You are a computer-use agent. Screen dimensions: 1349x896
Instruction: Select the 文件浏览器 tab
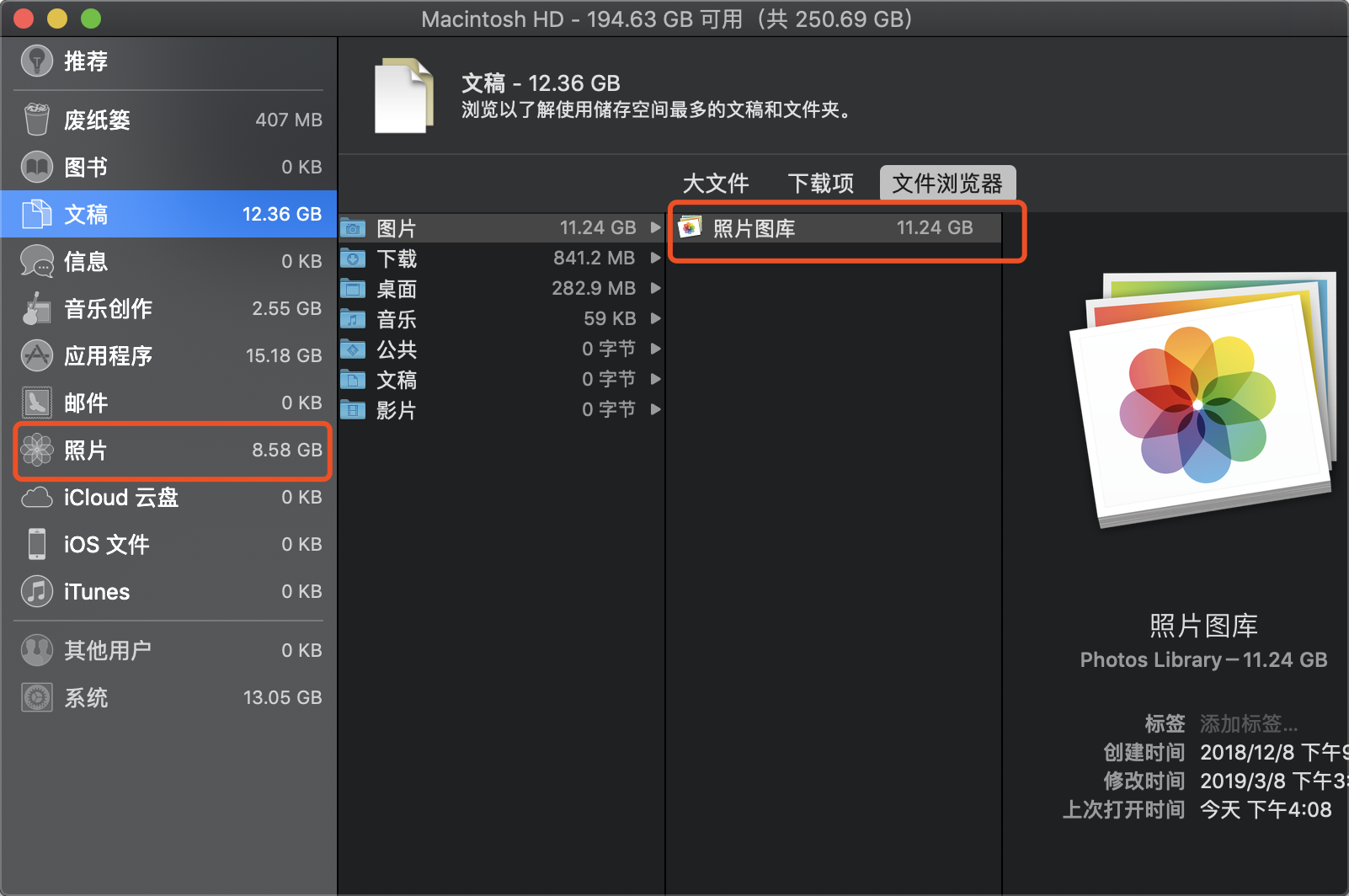pos(947,183)
